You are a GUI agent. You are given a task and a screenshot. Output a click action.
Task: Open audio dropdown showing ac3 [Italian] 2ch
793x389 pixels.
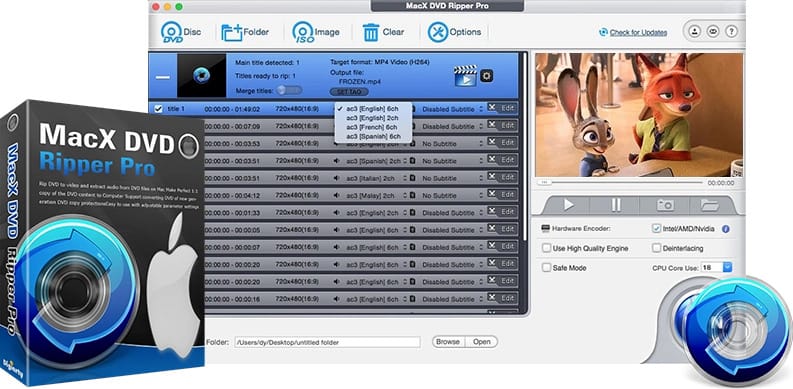pos(376,178)
